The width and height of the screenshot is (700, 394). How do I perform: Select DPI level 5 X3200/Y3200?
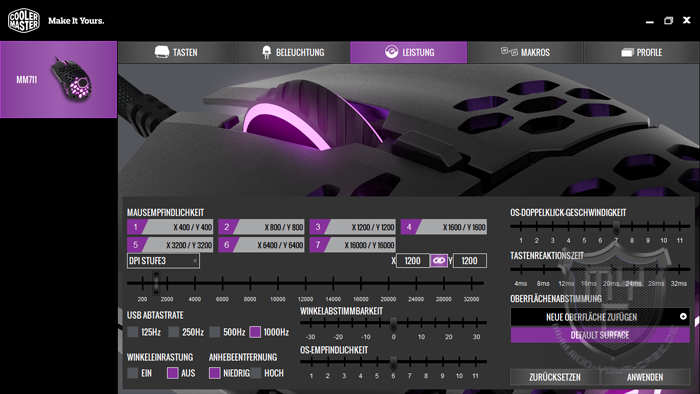point(170,245)
